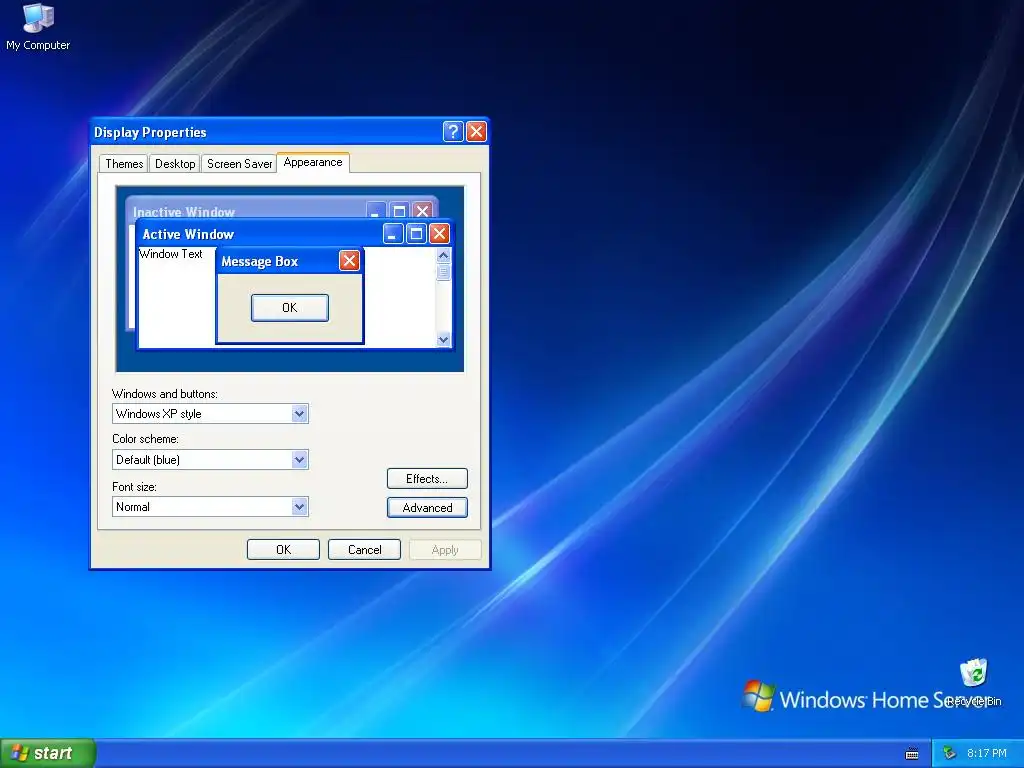Click the Advanced button

tap(427, 507)
